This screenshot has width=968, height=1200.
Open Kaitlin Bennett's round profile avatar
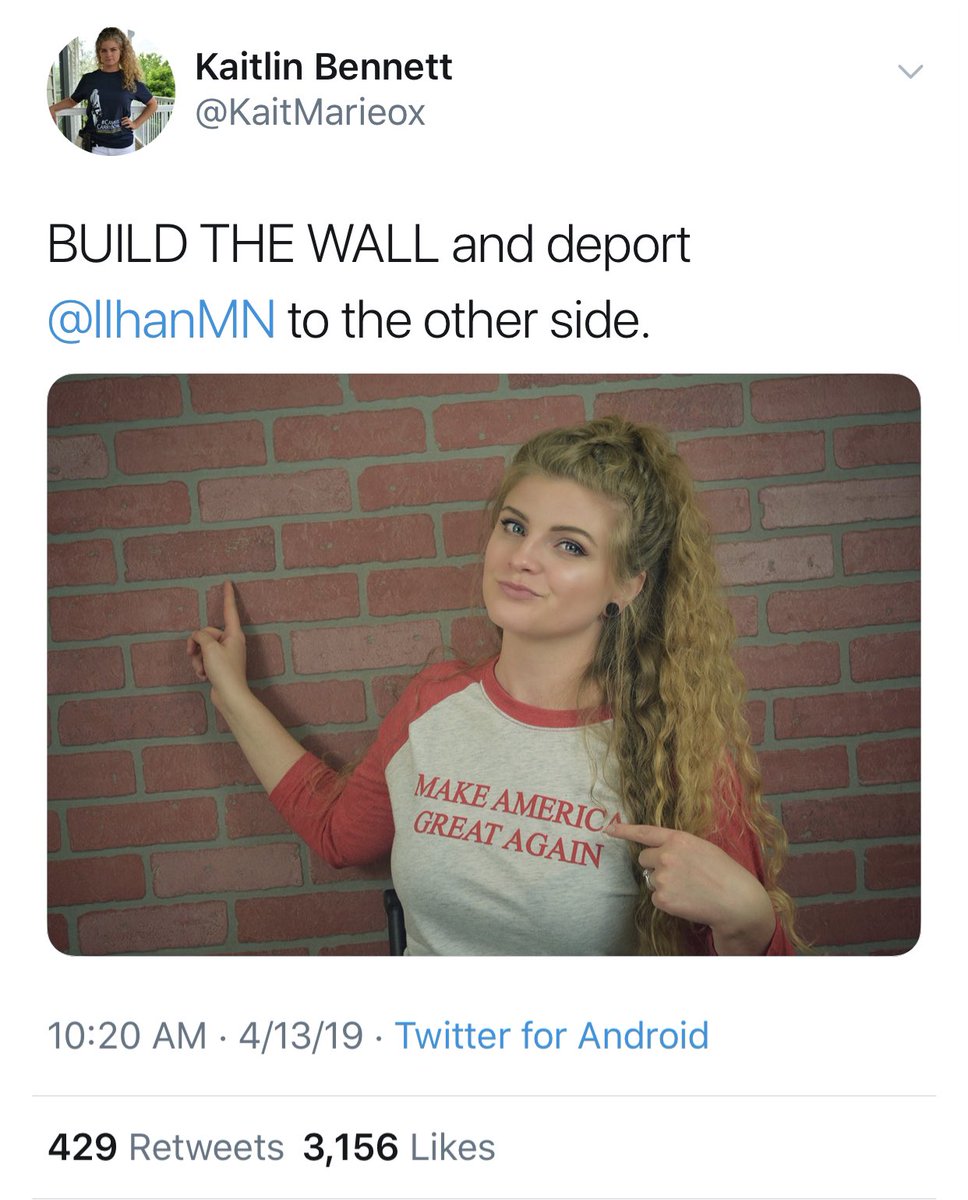pos(111,90)
